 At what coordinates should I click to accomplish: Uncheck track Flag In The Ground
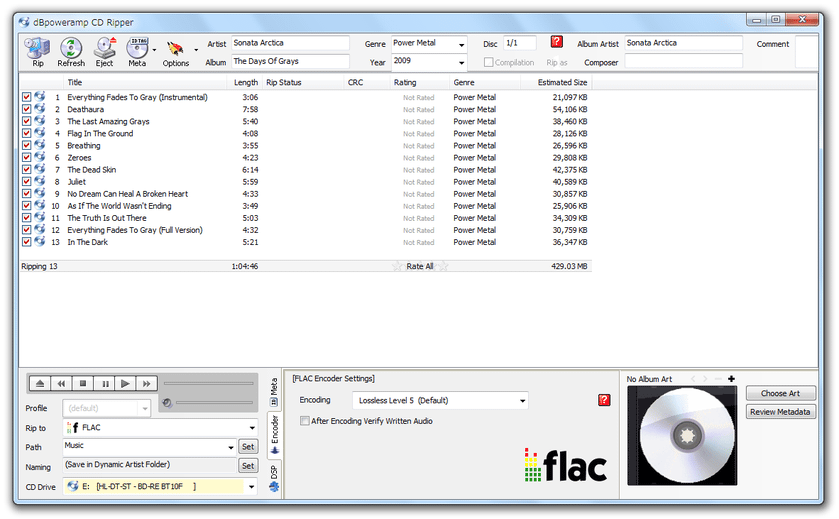[x=26, y=133]
